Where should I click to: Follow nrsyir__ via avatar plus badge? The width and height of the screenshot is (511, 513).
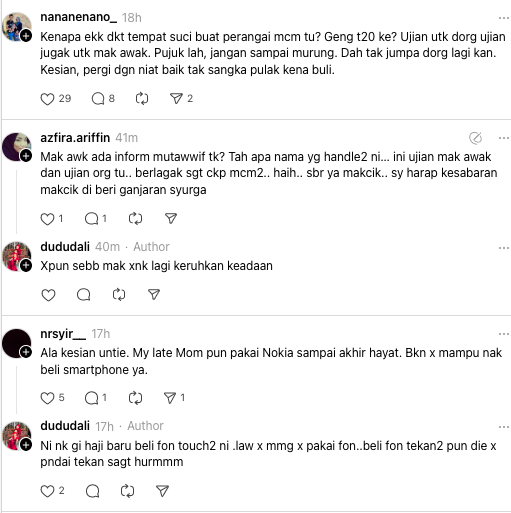26,352
